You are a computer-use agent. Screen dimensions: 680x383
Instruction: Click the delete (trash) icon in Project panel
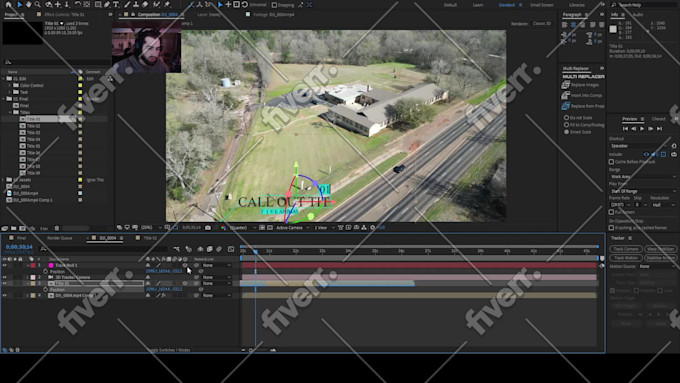click(x=57, y=228)
